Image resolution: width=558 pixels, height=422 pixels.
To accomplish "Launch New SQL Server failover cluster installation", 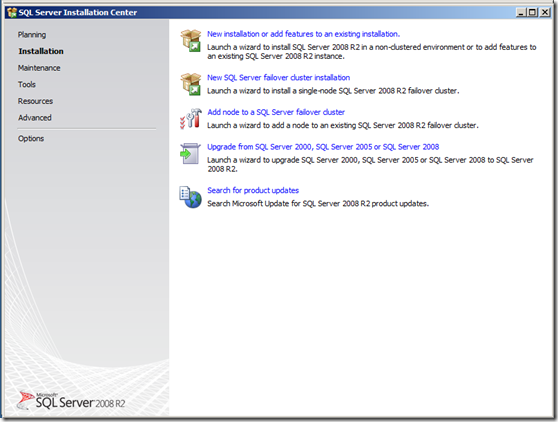I will [279, 78].
